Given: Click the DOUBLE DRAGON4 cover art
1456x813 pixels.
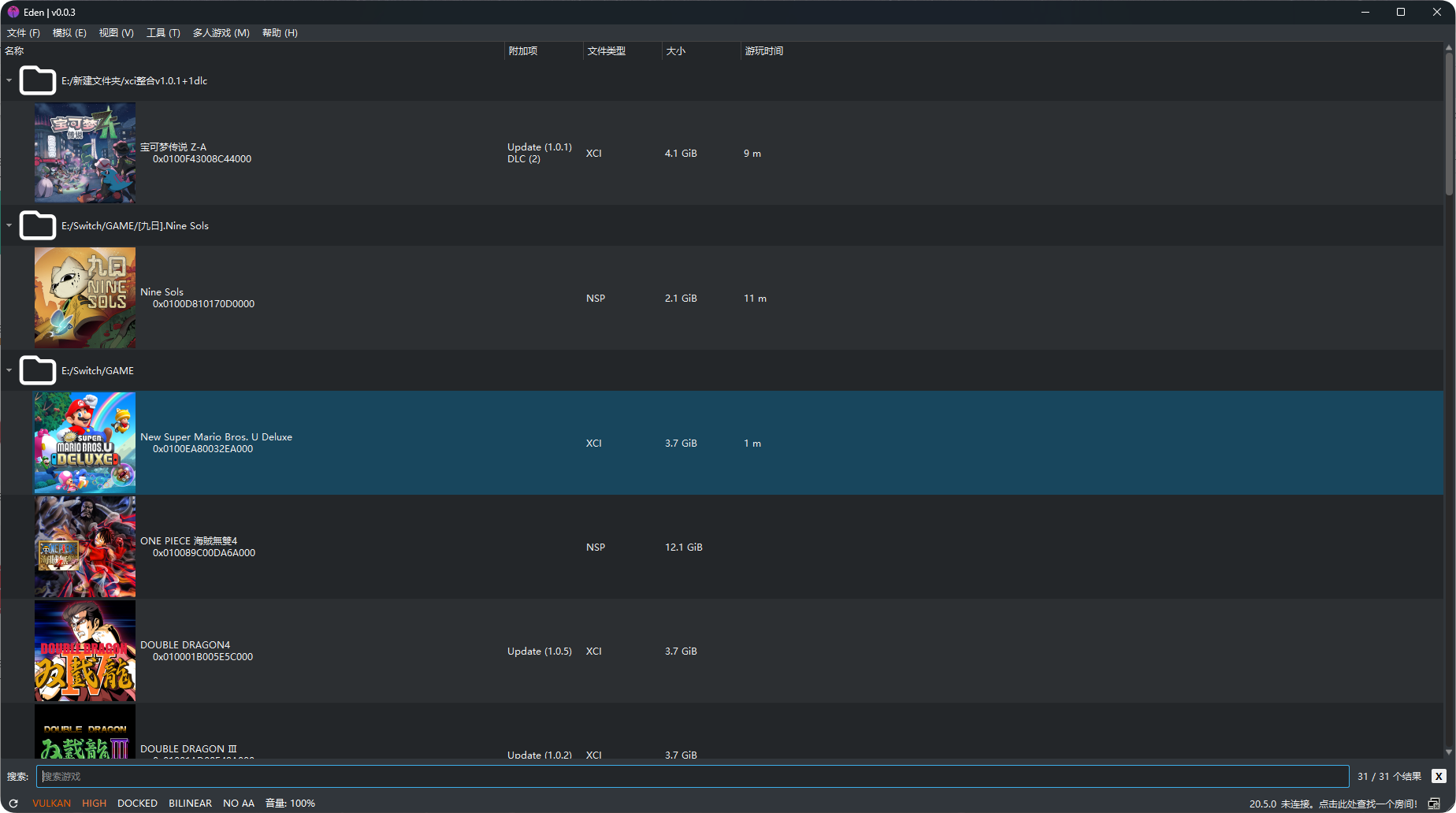Looking at the screenshot, I should click(85, 651).
